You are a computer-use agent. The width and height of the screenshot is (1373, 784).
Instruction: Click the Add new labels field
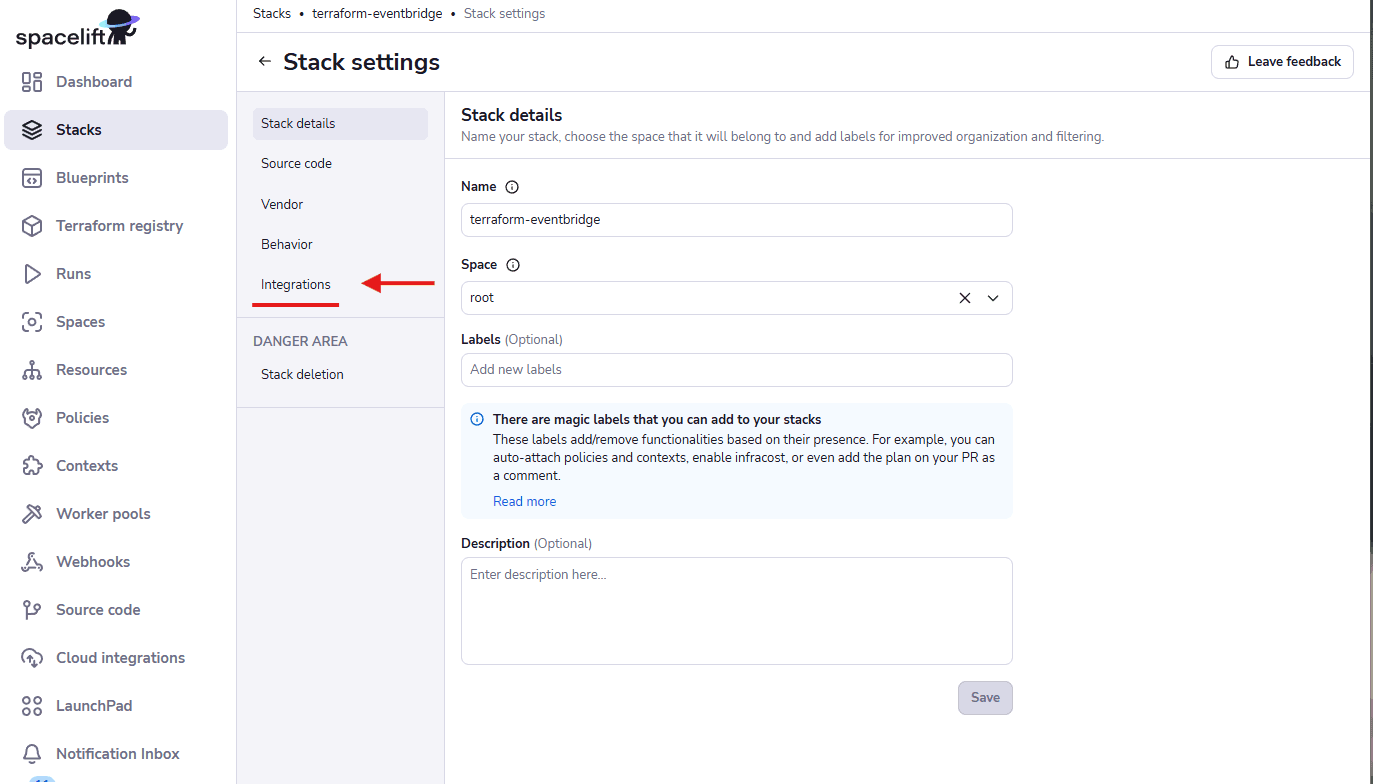(x=736, y=370)
